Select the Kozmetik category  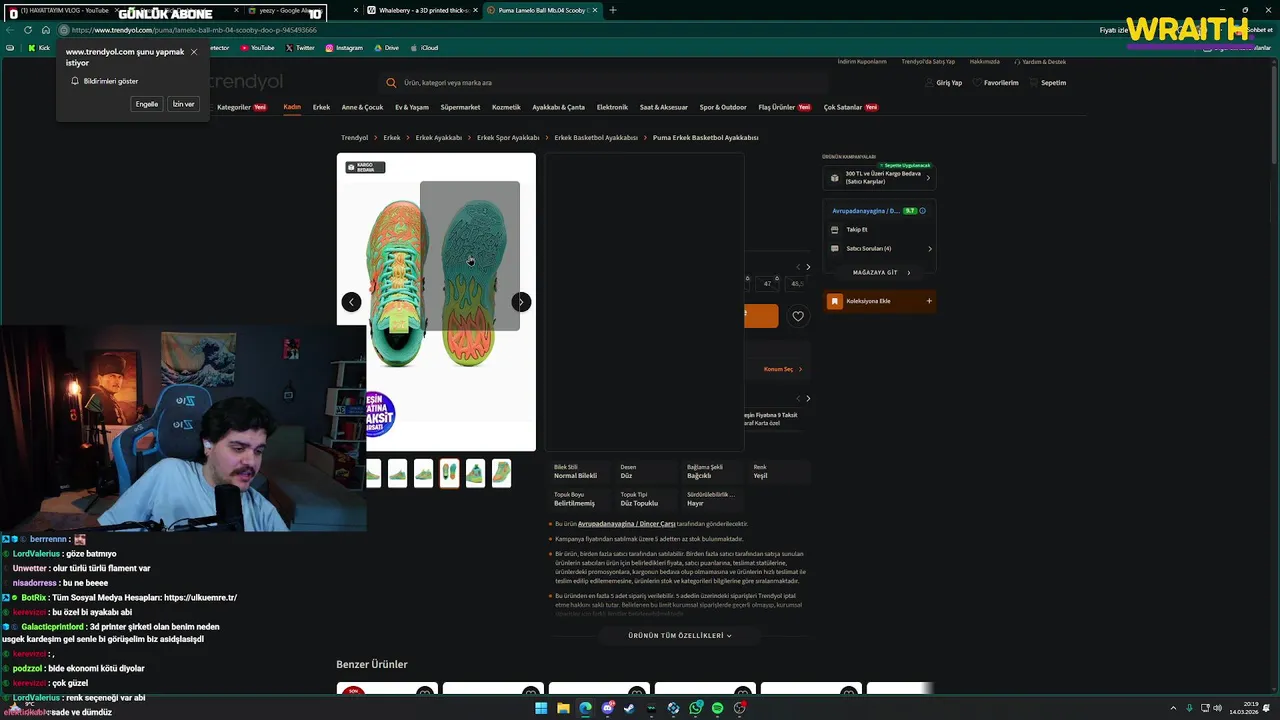pos(506,107)
